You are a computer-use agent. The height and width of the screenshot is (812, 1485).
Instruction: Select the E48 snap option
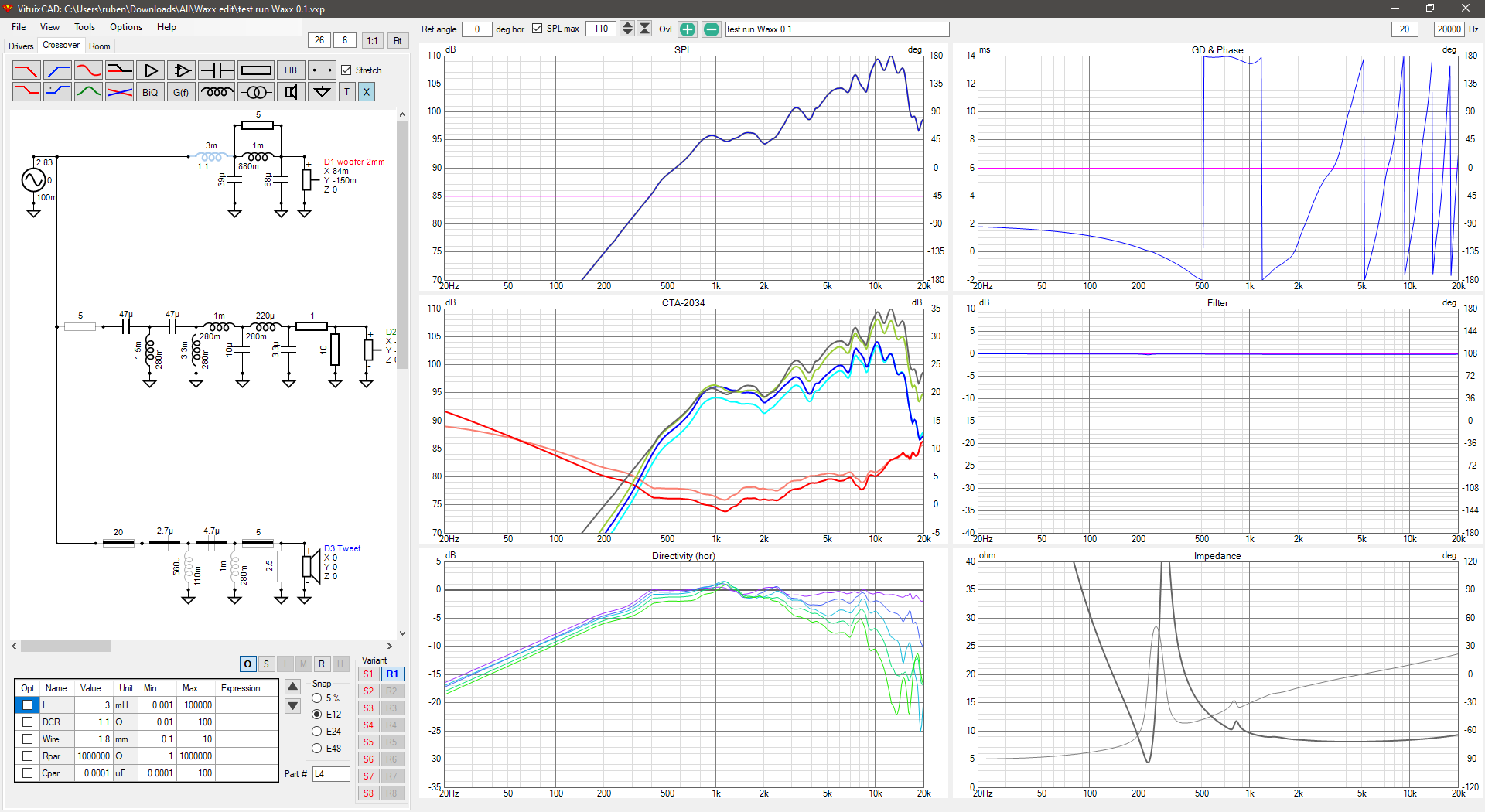317,749
